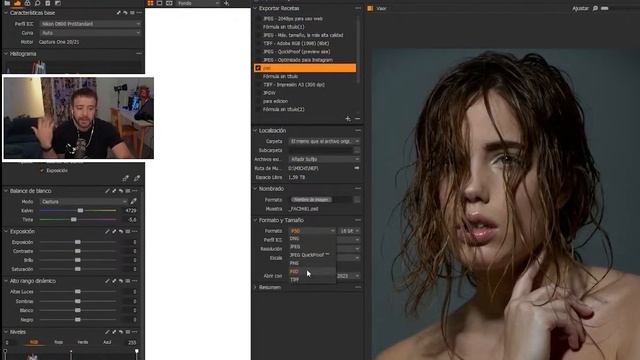The image size is (640, 360).
Task: Select 'JPEG - Máx. tamaño' recipe row
Action: [304, 35]
